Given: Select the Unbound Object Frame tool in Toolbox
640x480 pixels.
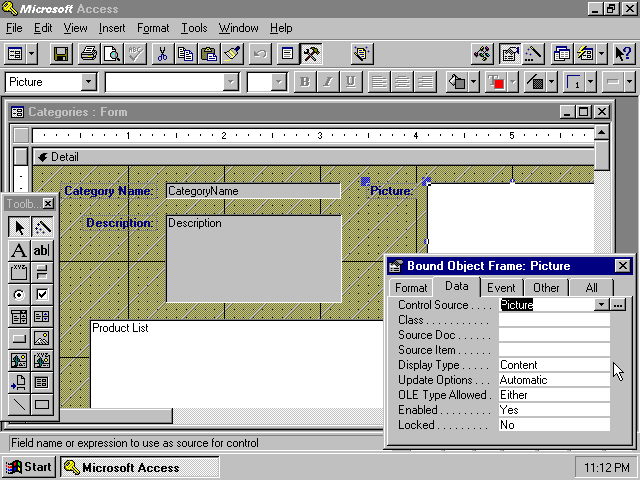Looking at the screenshot, I should click(x=19, y=360).
